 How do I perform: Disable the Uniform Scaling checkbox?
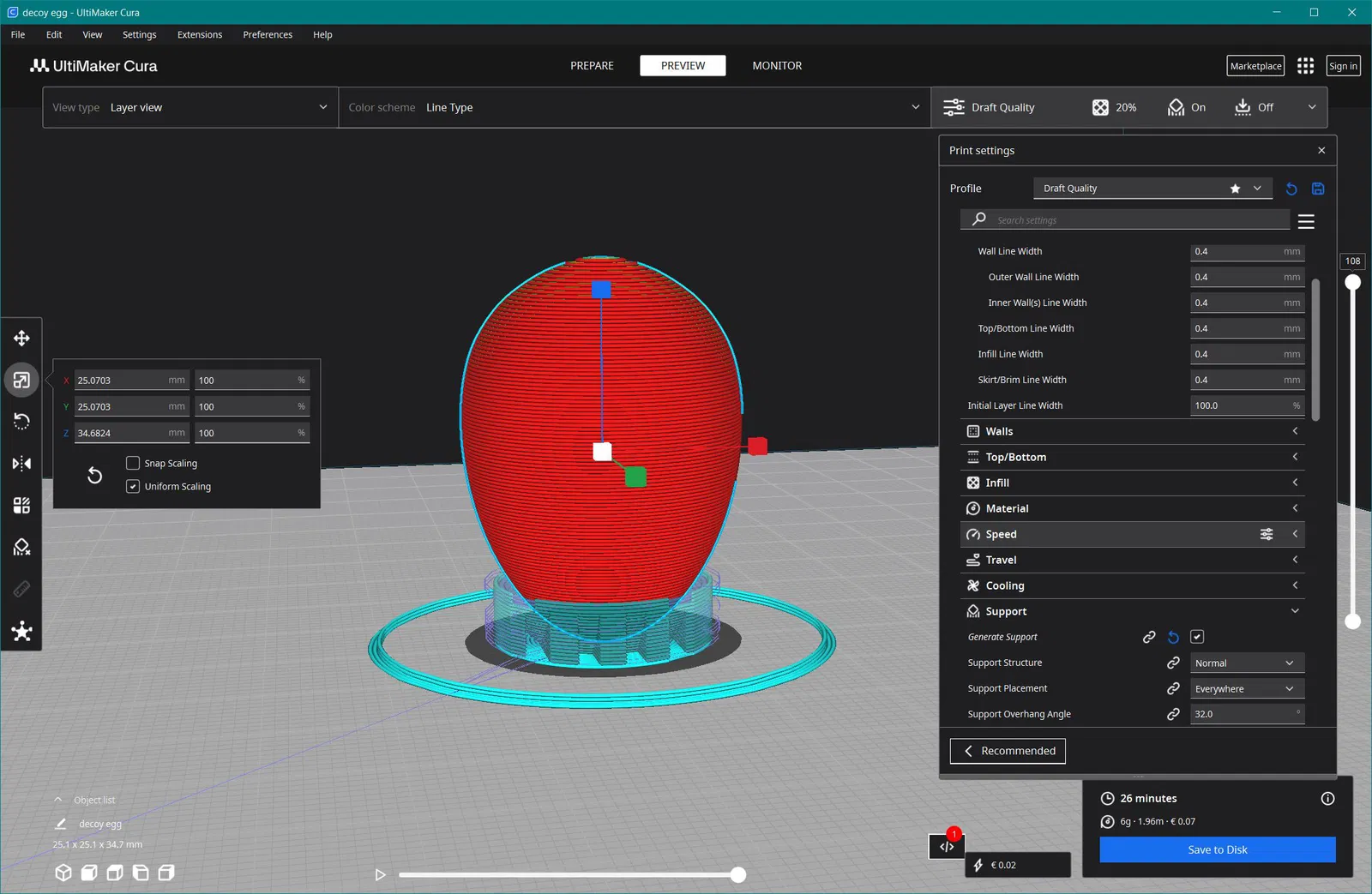pyautogui.click(x=133, y=486)
